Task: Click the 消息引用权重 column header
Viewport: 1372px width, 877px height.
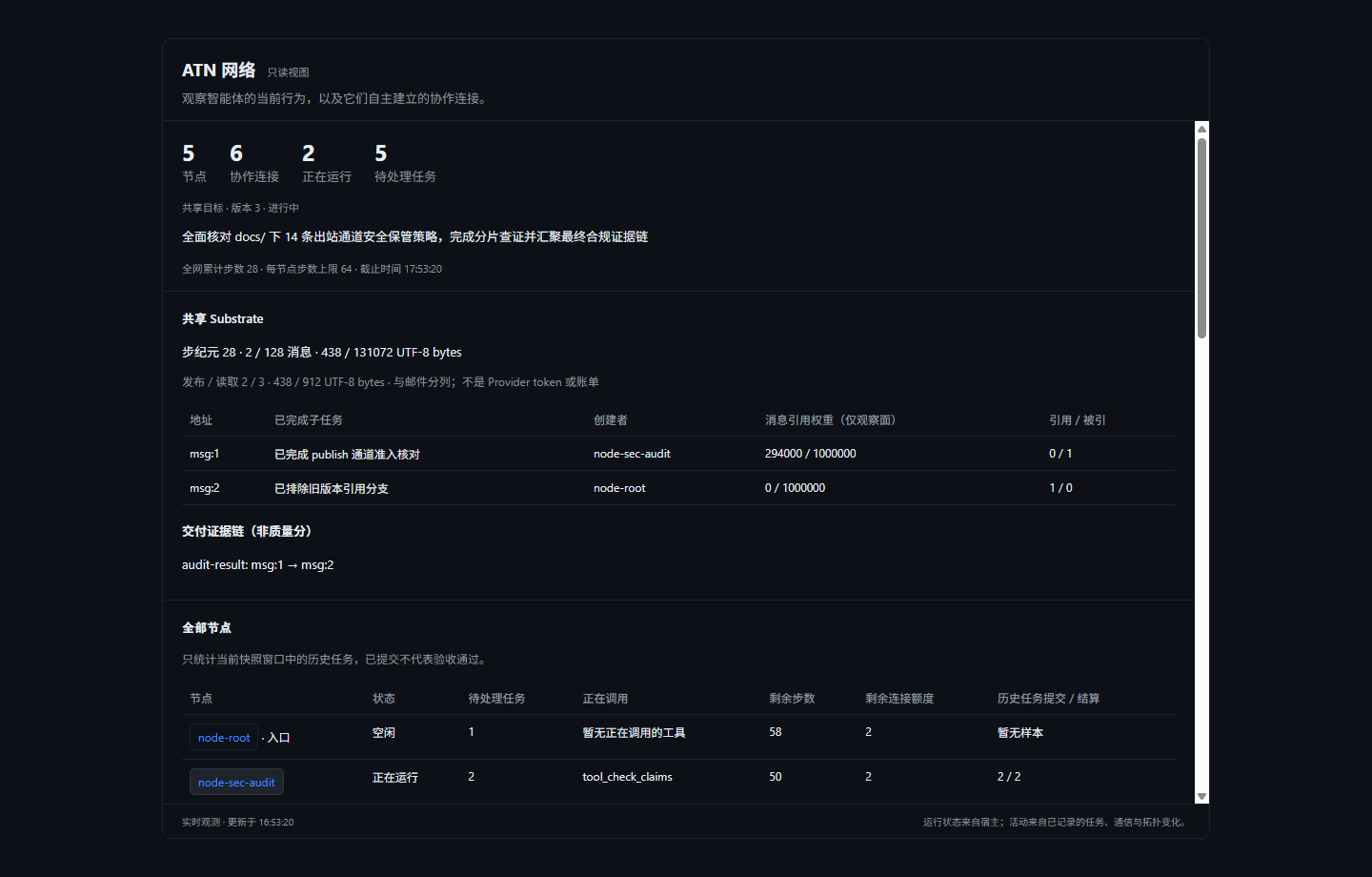Action: tap(833, 420)
